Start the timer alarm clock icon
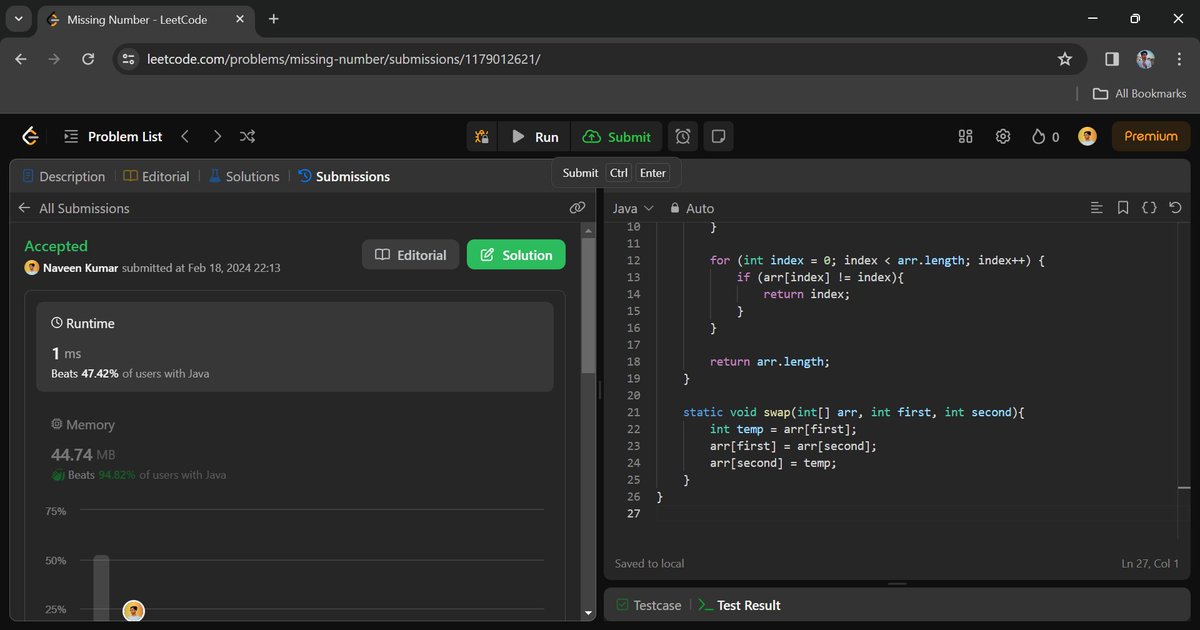The height and width of the screenshot is (630, 1200). click(x=683, y=137)
